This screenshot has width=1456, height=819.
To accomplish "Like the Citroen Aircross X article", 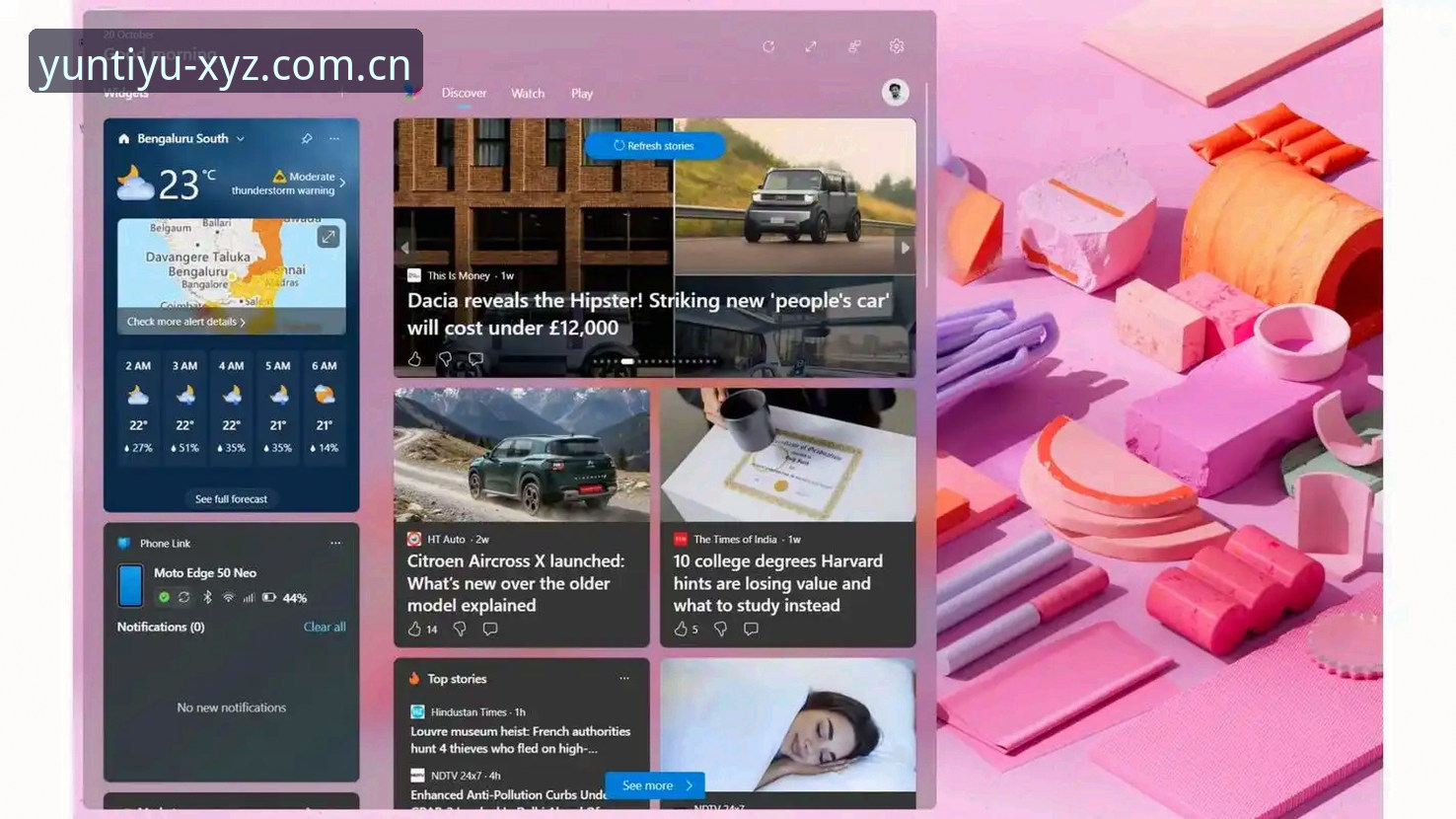I will coord(414,629).
